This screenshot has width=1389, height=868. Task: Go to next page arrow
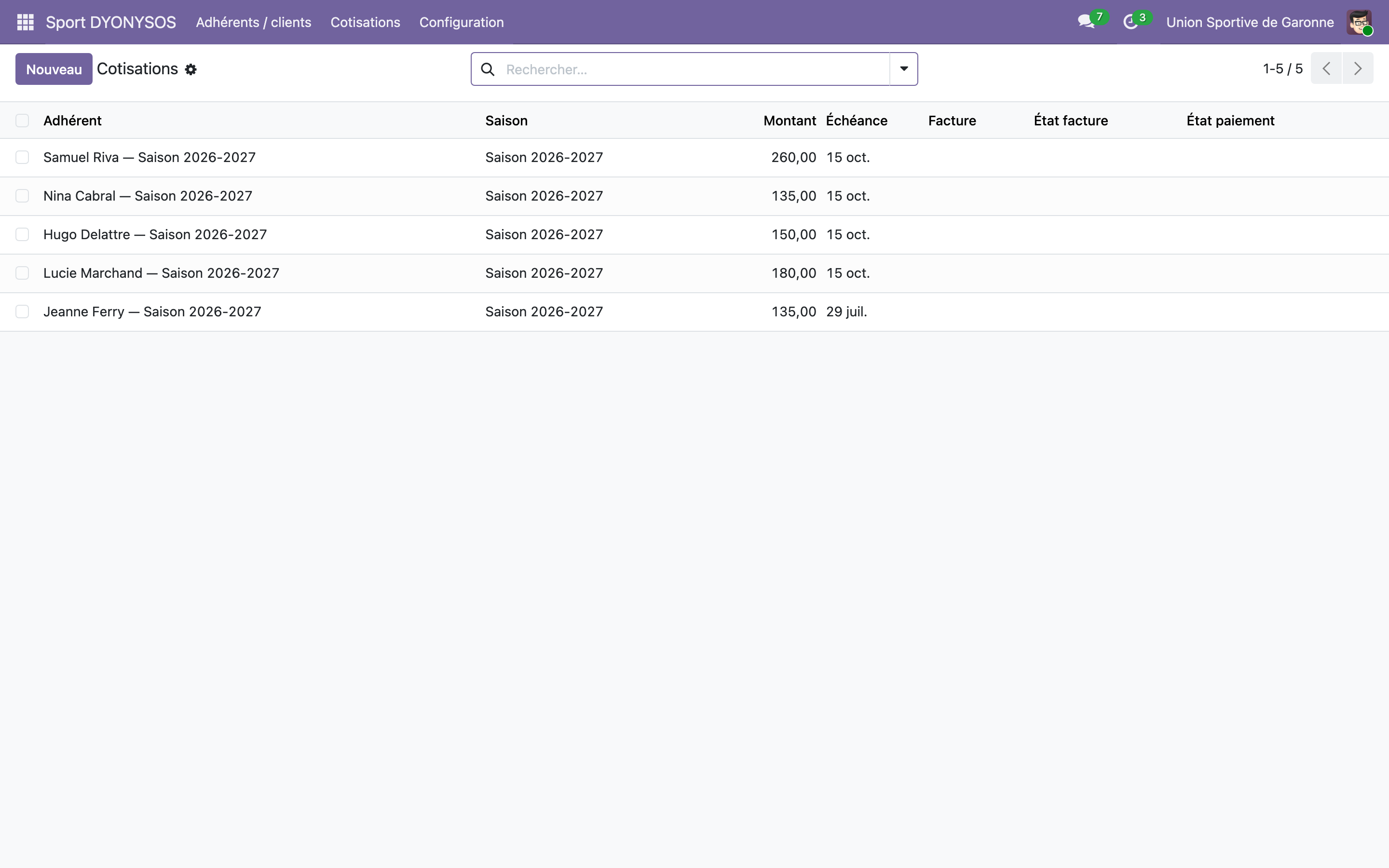coord(1358,68)
